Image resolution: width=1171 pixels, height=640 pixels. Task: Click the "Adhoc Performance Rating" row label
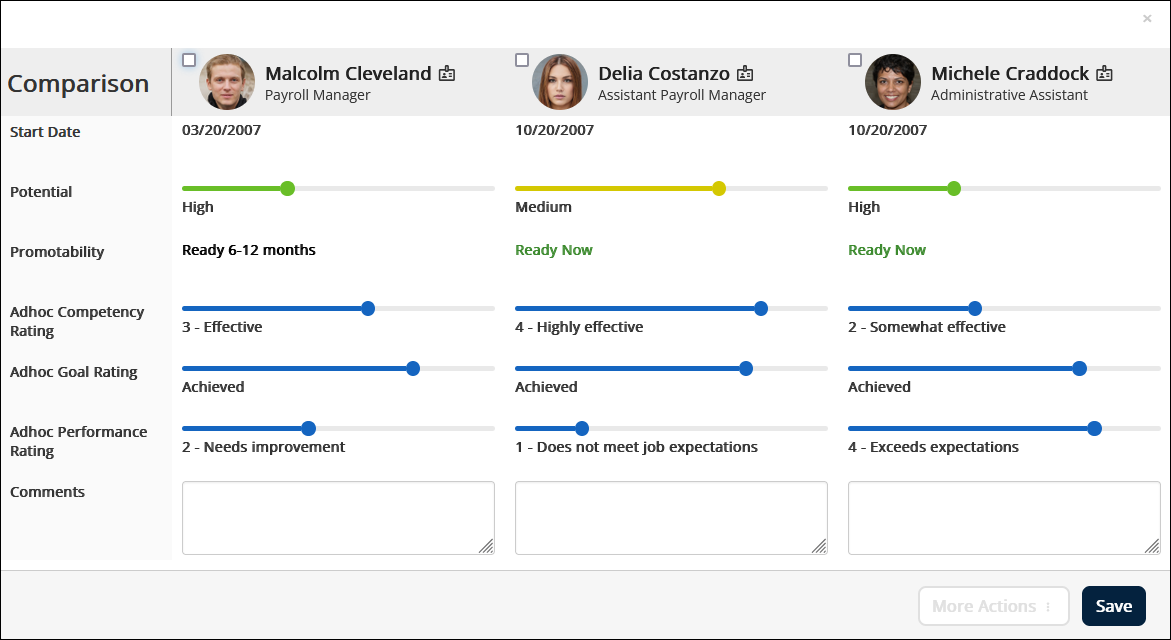pos(78,441)
